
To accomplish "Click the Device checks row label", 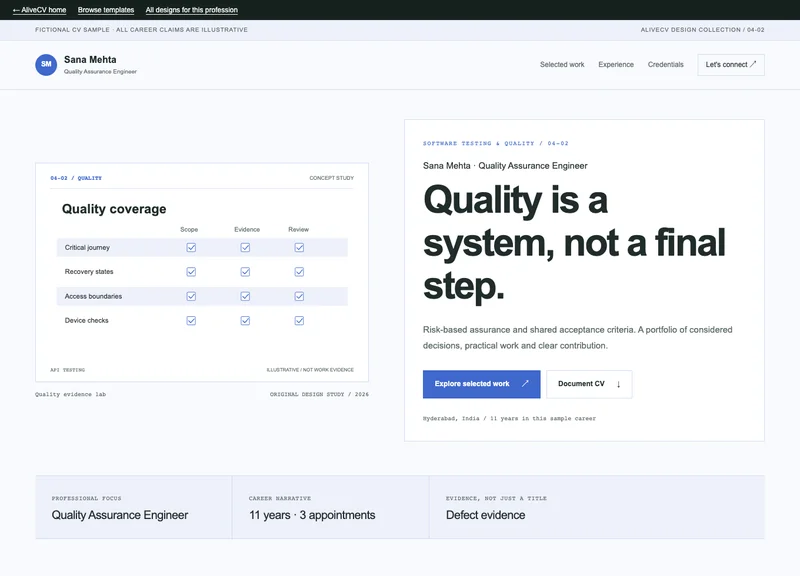I will coord(87,321).
